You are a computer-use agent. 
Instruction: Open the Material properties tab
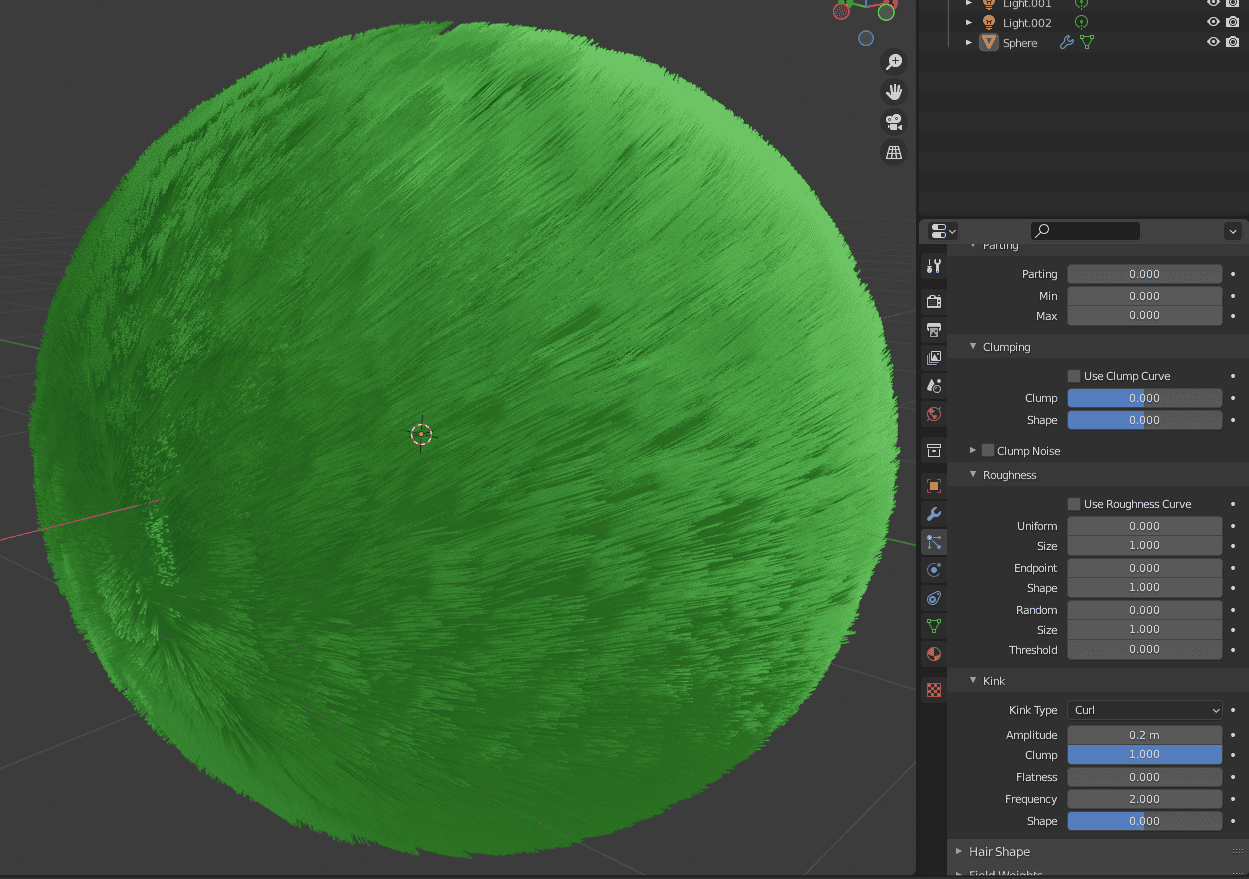pos(933,653)
